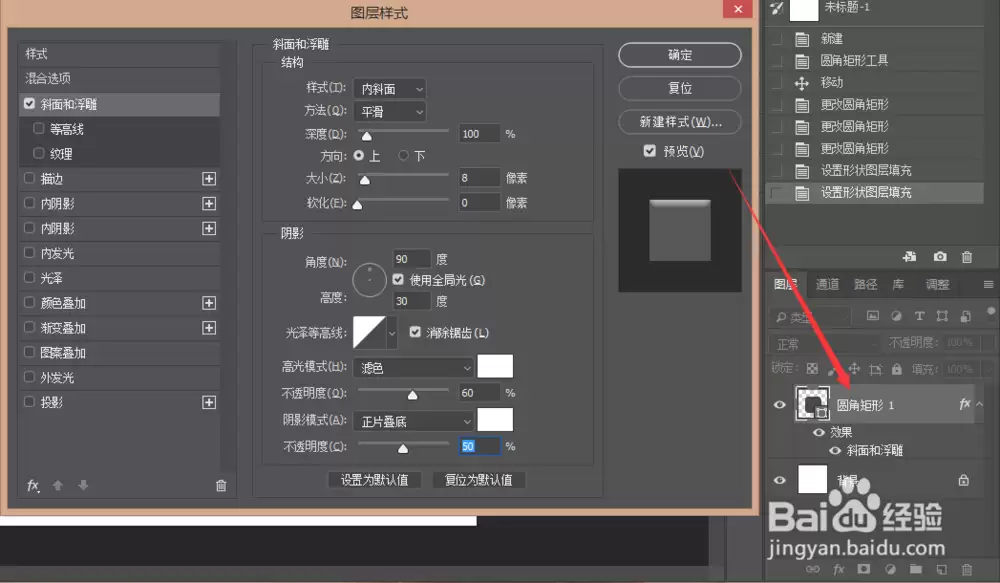Uncheck 使用全局光 option
The image size is (1000, 583).
click(398, 279)
